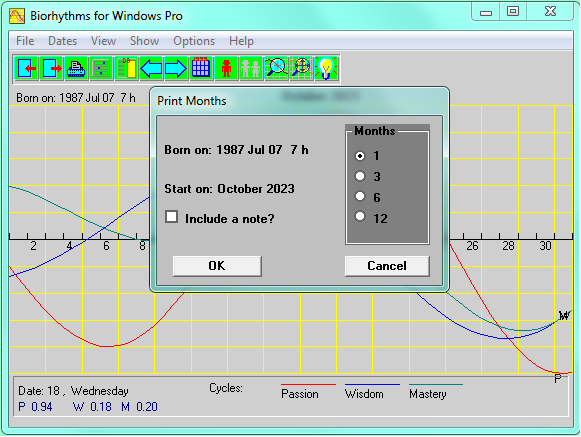
Task: Click the 'Wisdom' legend label
Action: coord(364,394)
